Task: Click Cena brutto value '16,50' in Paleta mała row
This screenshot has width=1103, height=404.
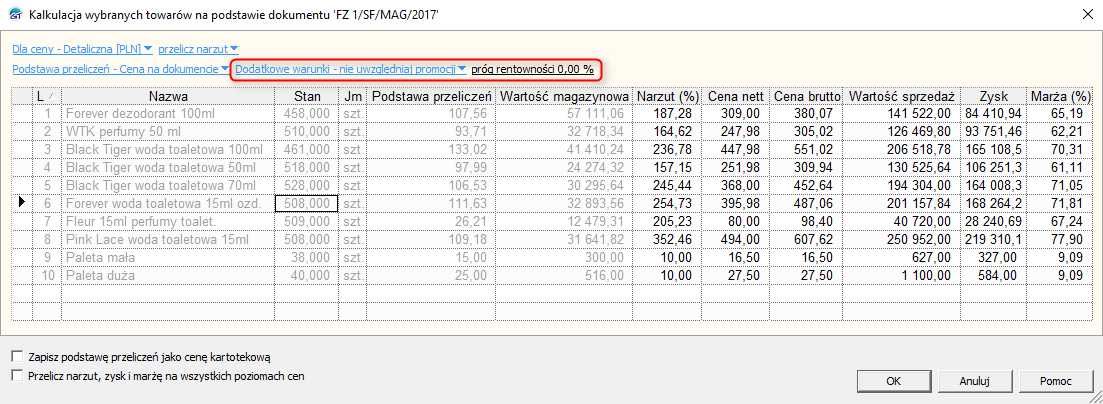Action: [x=820, y=258]
